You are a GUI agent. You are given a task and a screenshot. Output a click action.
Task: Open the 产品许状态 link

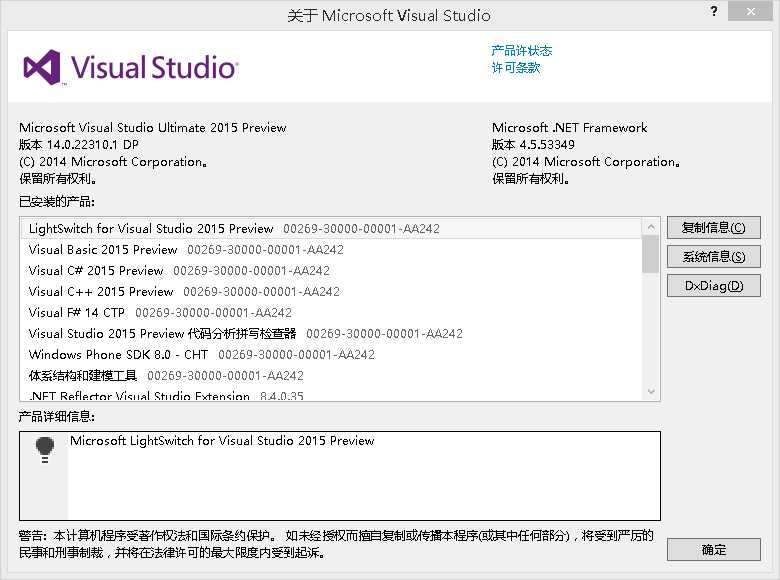pos(521,50)
